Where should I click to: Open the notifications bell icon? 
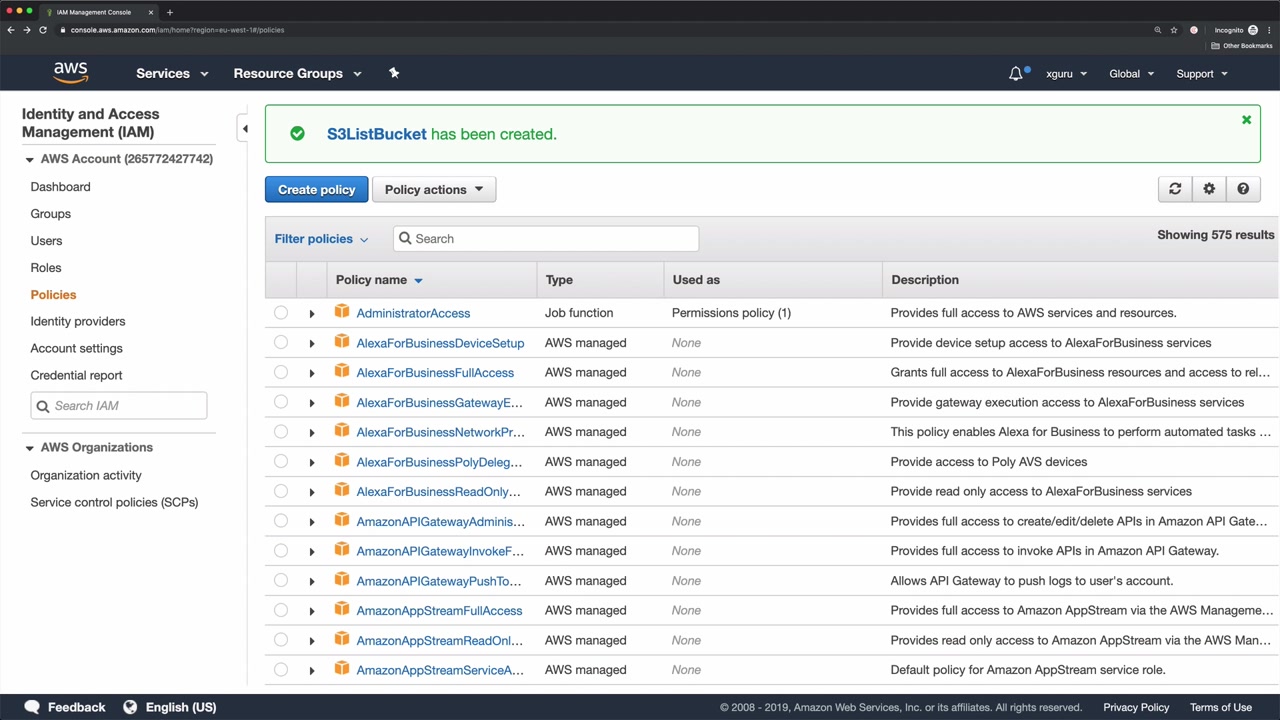[1016, 74]
